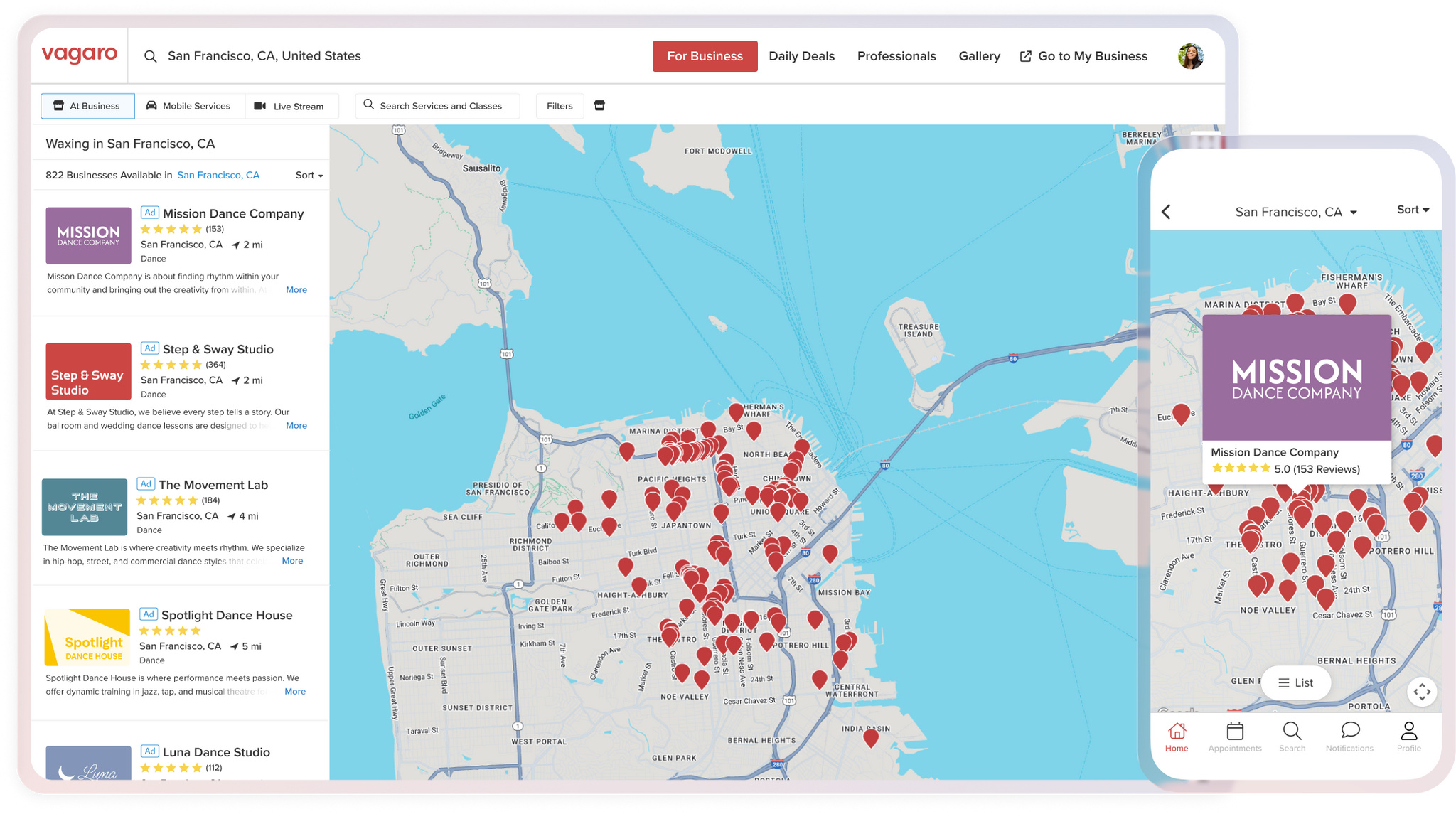1456x814 pixels.
Task: Tap the Home icon in phone navigation
Action: tap(1177, 731)
